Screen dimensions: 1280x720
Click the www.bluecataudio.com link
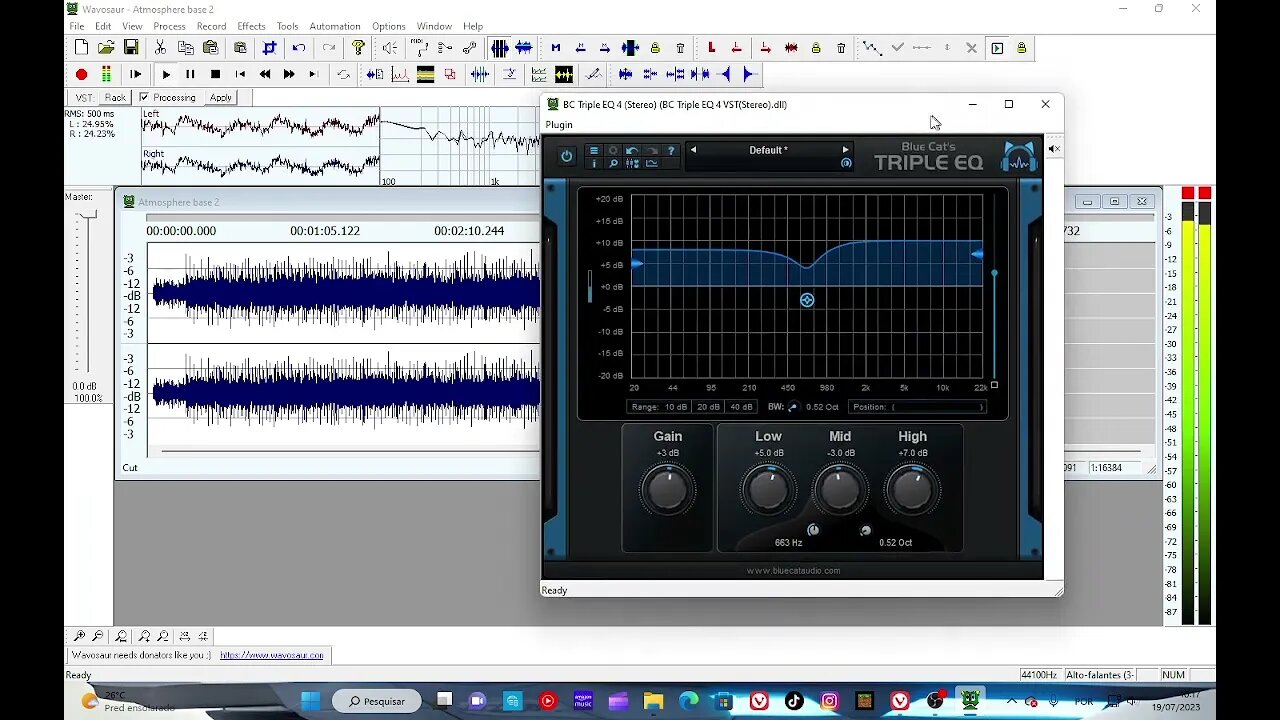793,571
